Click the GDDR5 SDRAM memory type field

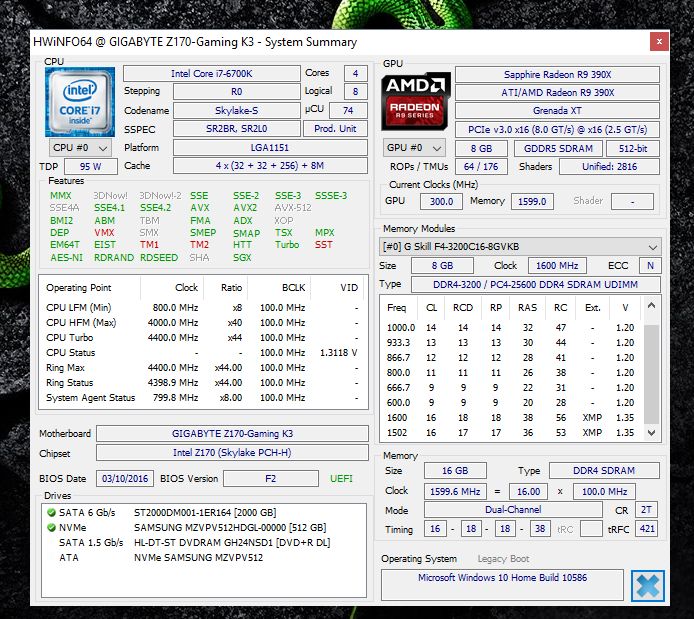coord(558,149)
